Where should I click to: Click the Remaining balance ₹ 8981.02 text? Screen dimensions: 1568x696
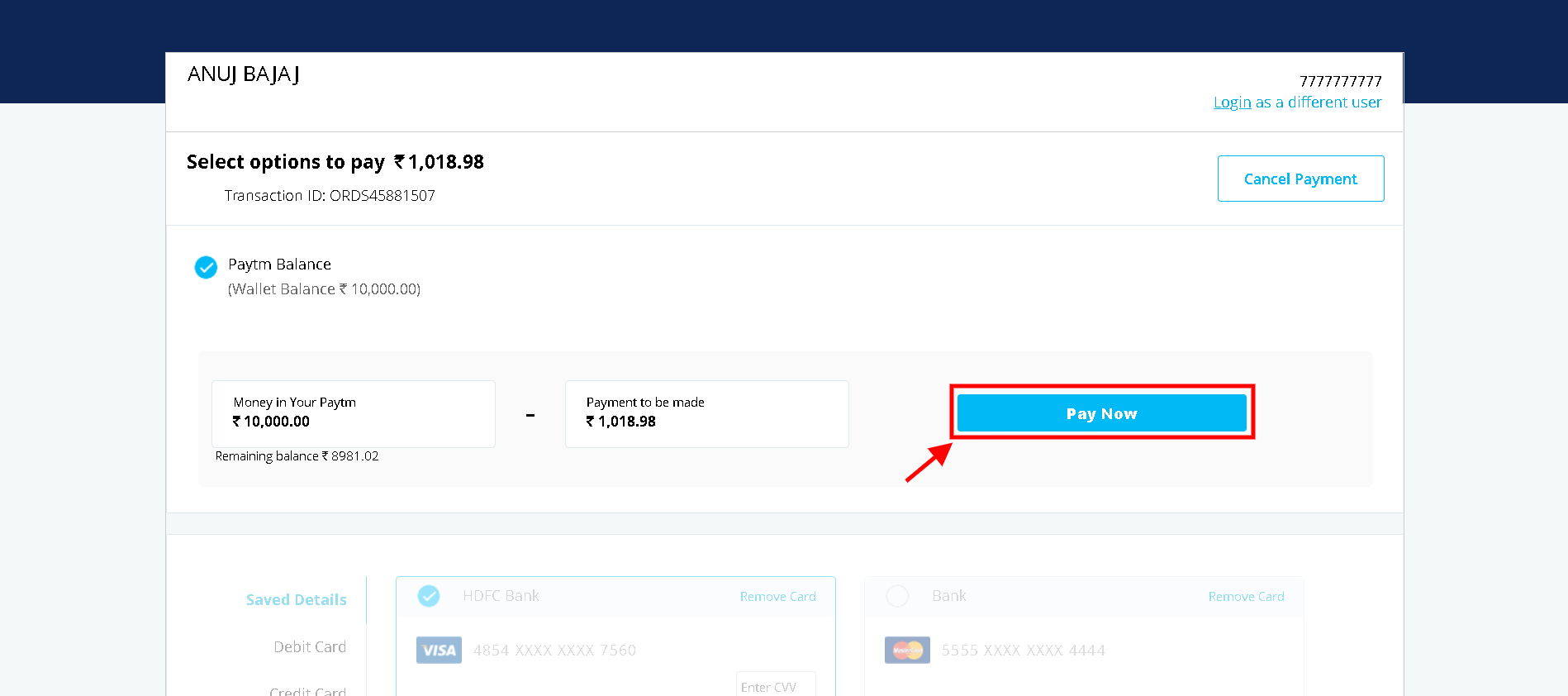tap(297, 456)
